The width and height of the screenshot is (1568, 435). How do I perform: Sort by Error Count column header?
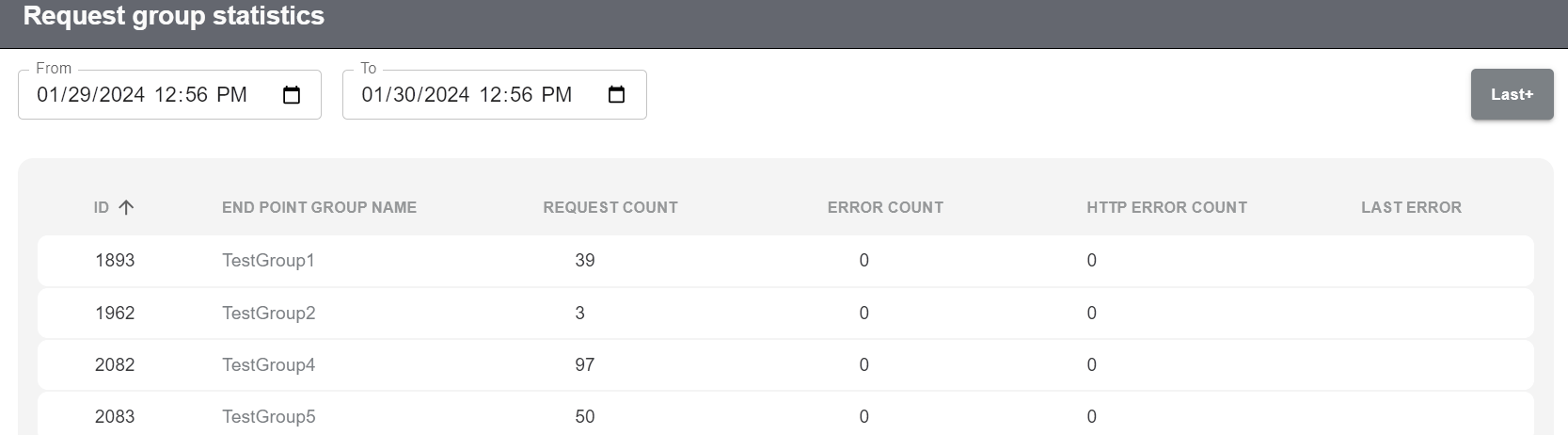click(885, 207)
